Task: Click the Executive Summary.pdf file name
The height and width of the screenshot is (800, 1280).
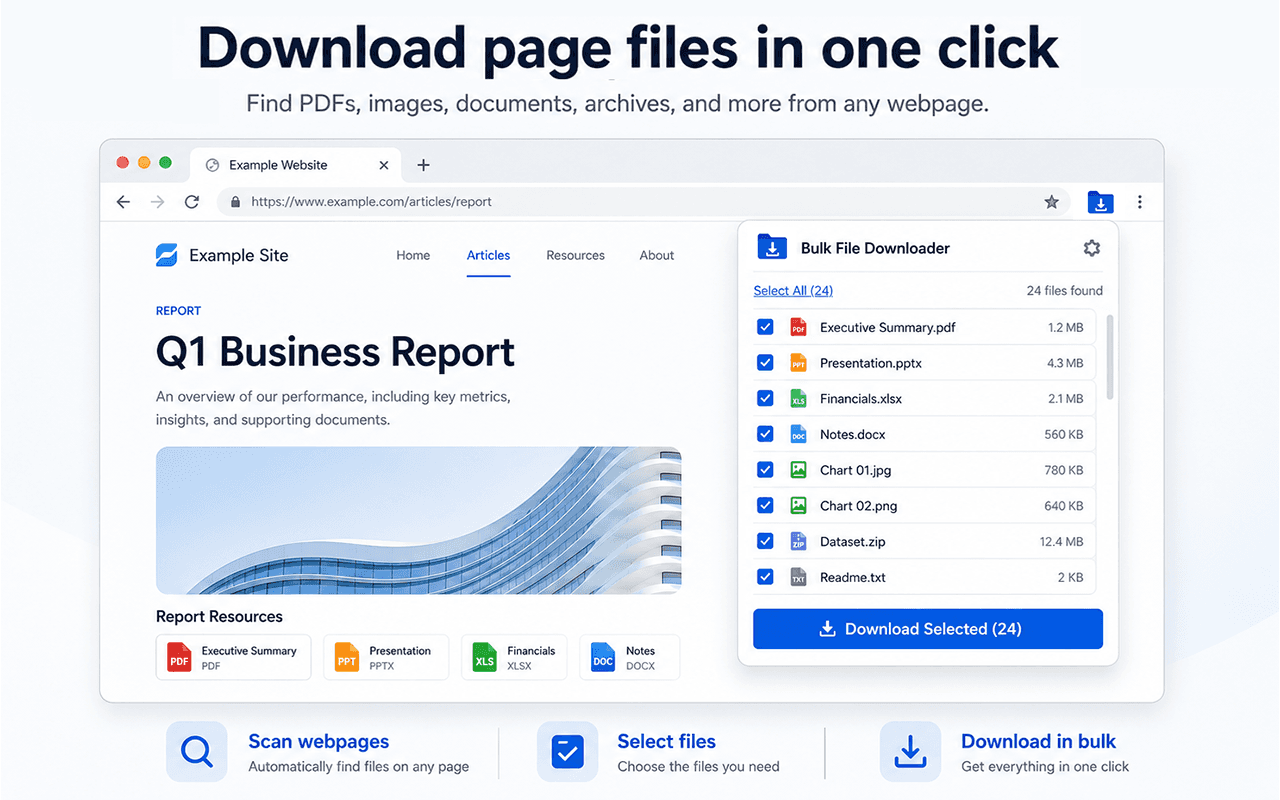Action: tap(887, 327)
